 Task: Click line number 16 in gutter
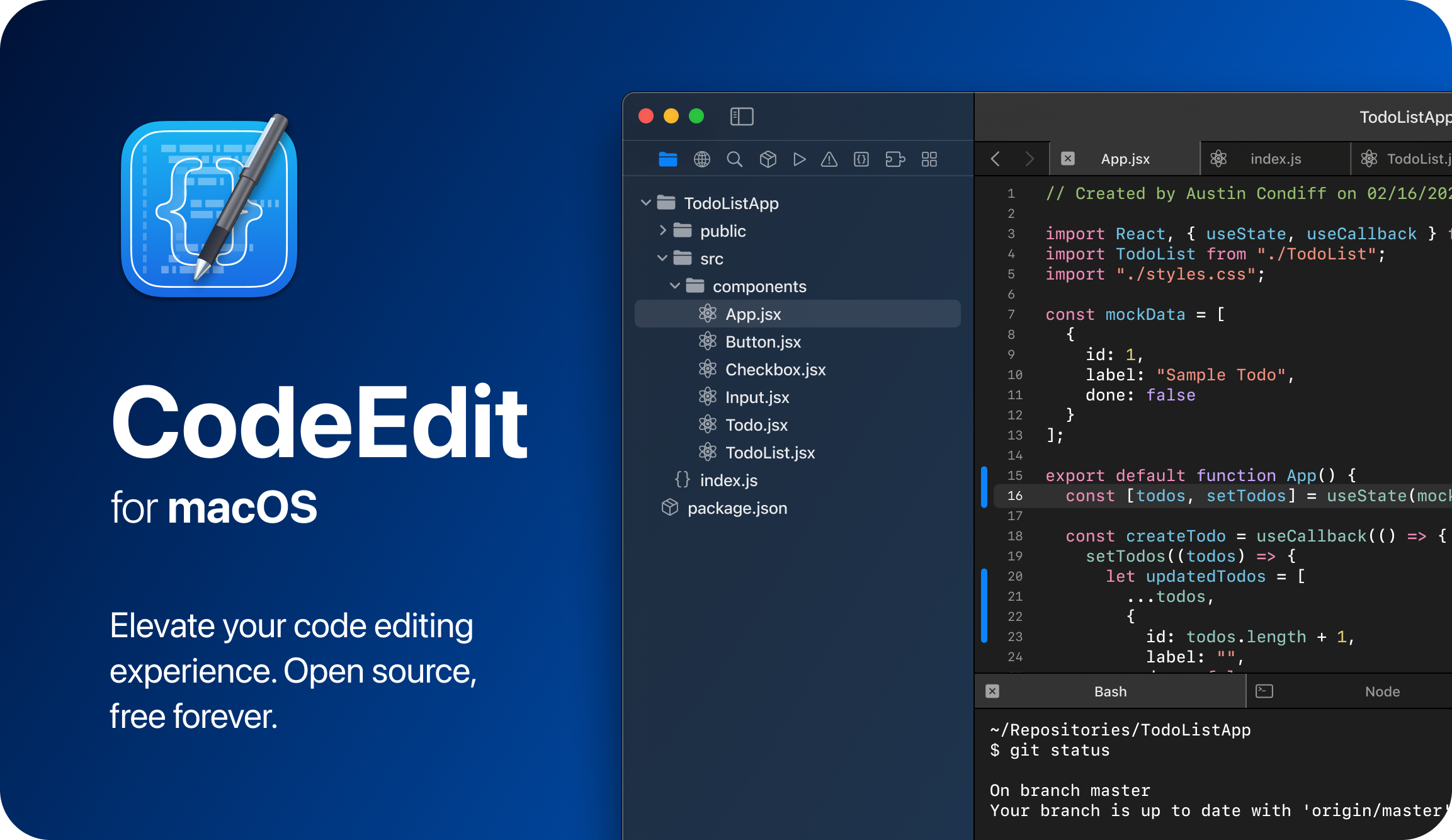(x=1015, y=496)
